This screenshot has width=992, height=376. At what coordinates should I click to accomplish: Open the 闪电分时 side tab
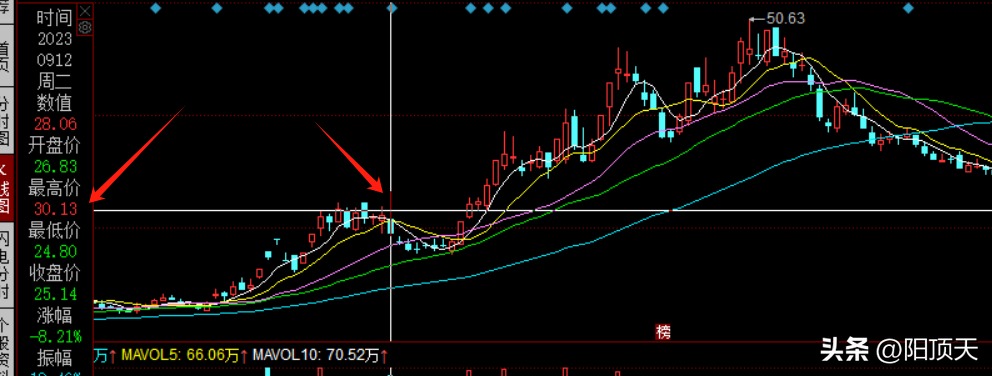click(6, 264)
